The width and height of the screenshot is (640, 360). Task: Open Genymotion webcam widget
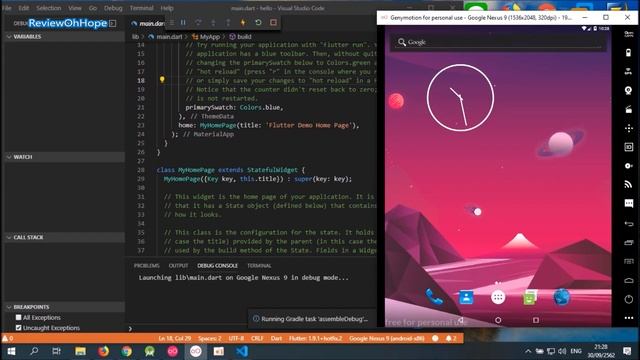(x=629, y=90)
